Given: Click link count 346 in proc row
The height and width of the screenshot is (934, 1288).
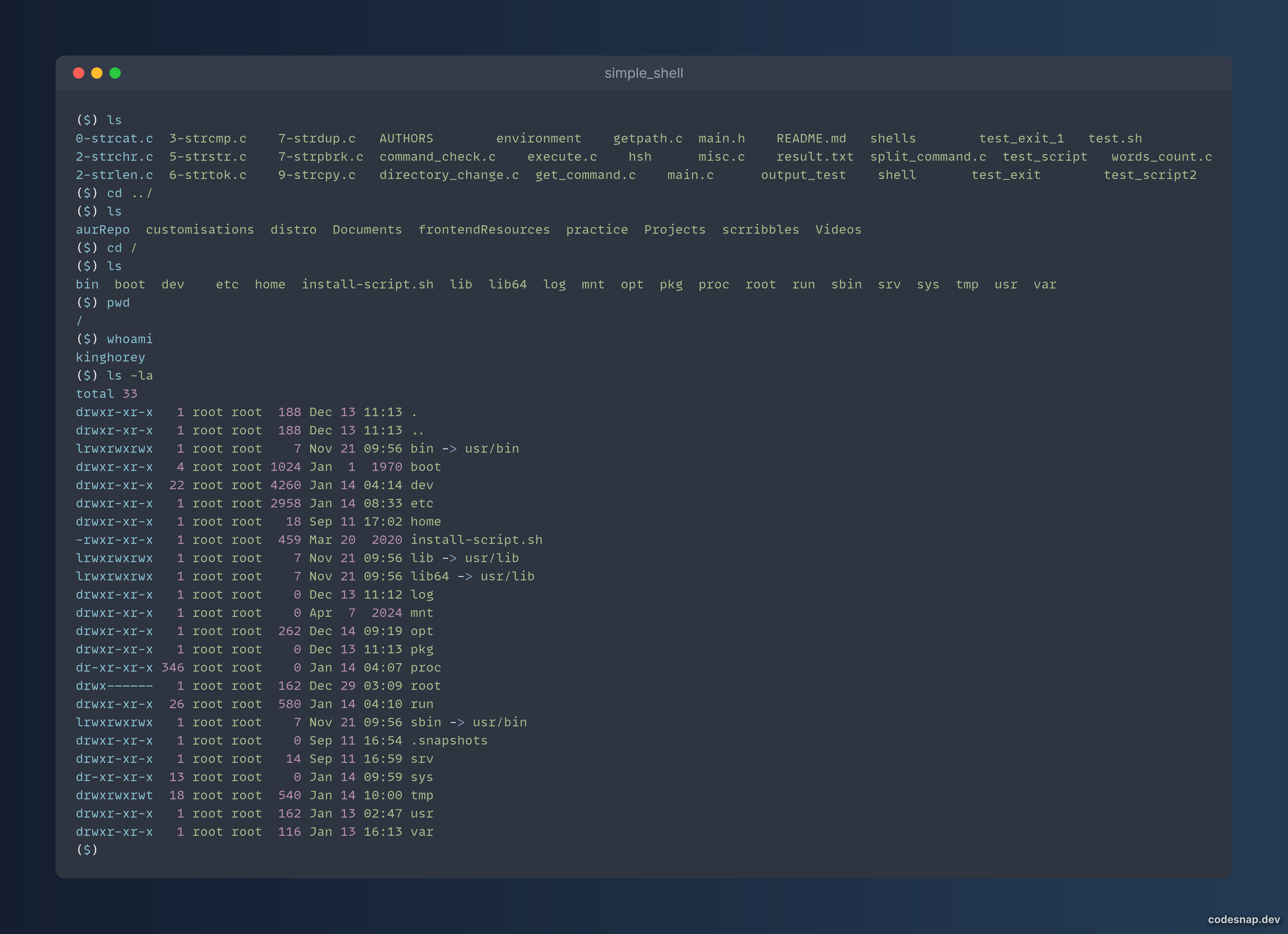Looking at the screenshot, I should (173, 667).
